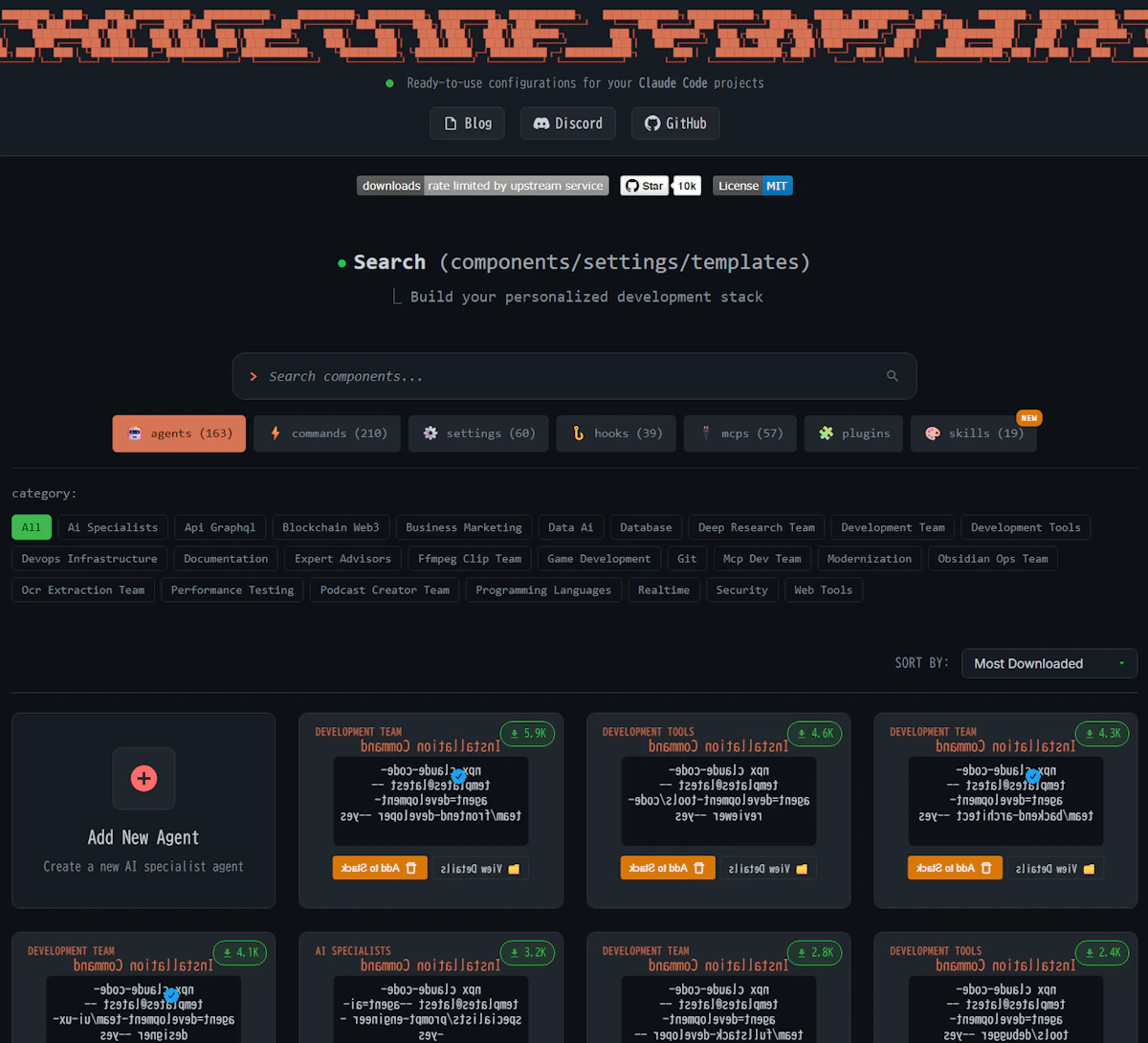
Task: Click the 10k star count badge
Action: (687, 186)
